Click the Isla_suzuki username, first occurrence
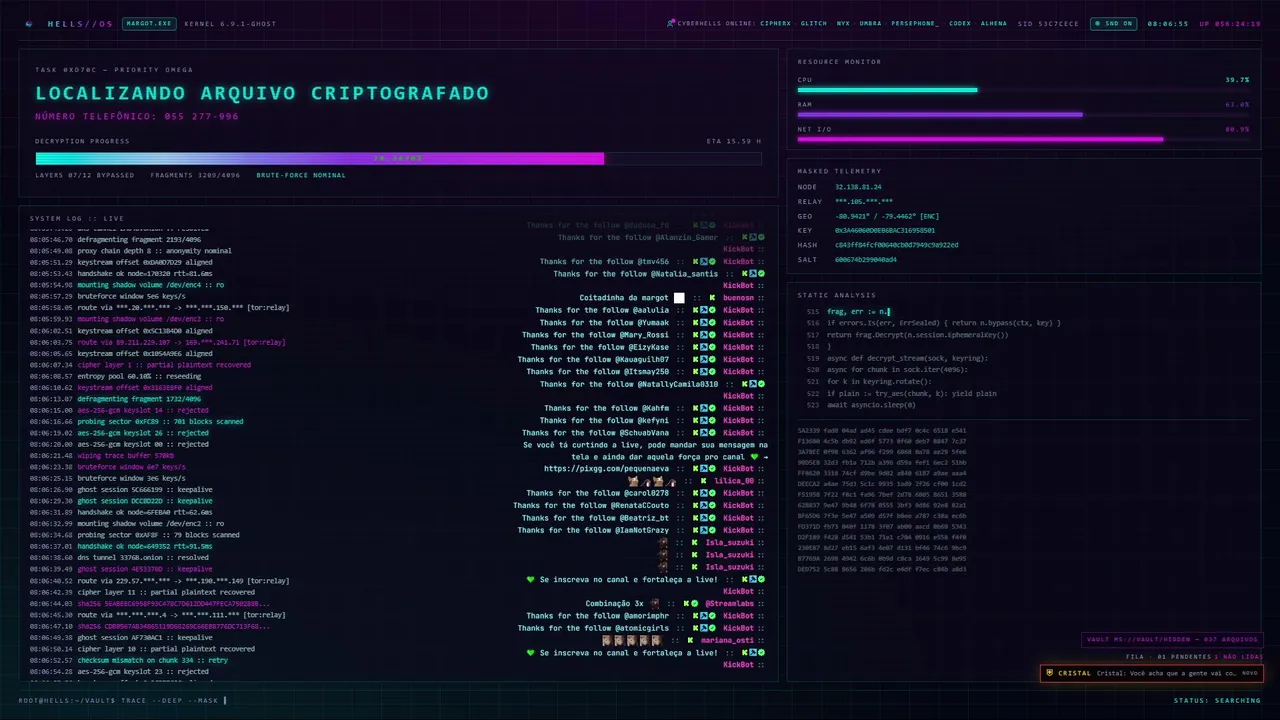This screenshot has width=1280, height=720. (730, 542)
